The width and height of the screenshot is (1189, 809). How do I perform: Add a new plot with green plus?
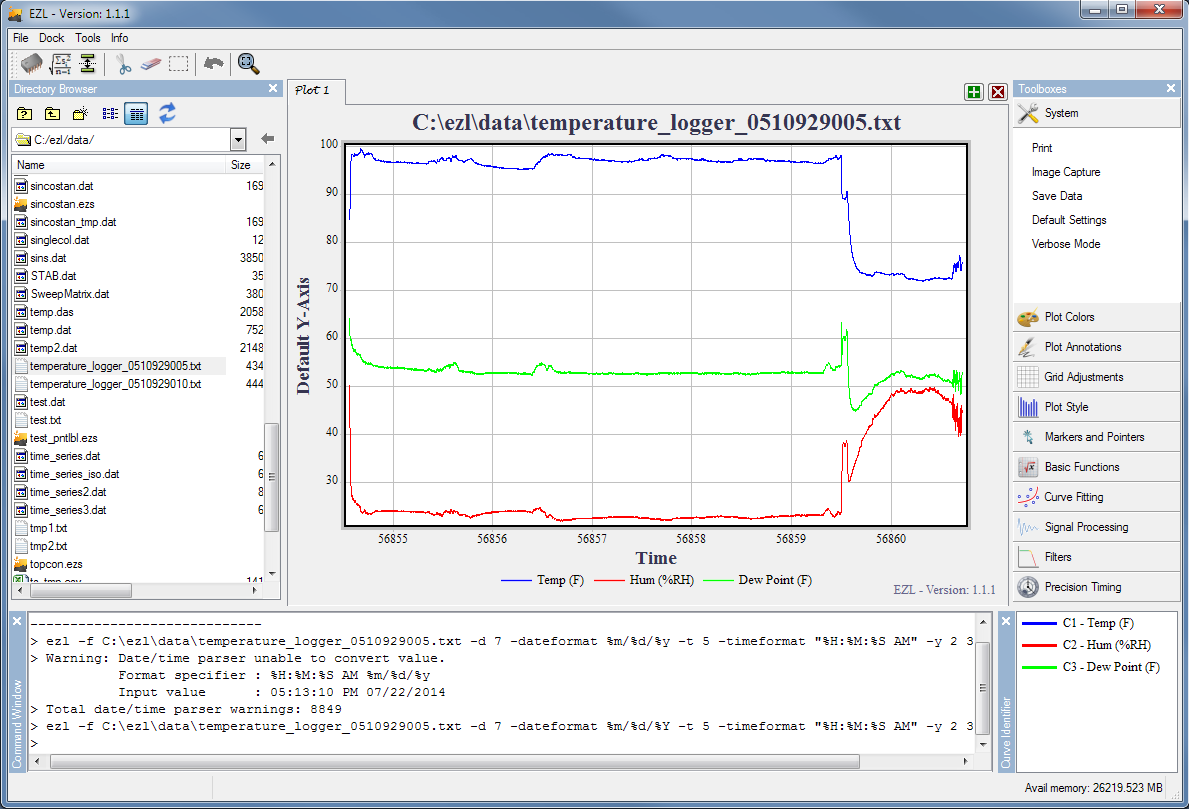pyautogui.click(x=974, y=92)
